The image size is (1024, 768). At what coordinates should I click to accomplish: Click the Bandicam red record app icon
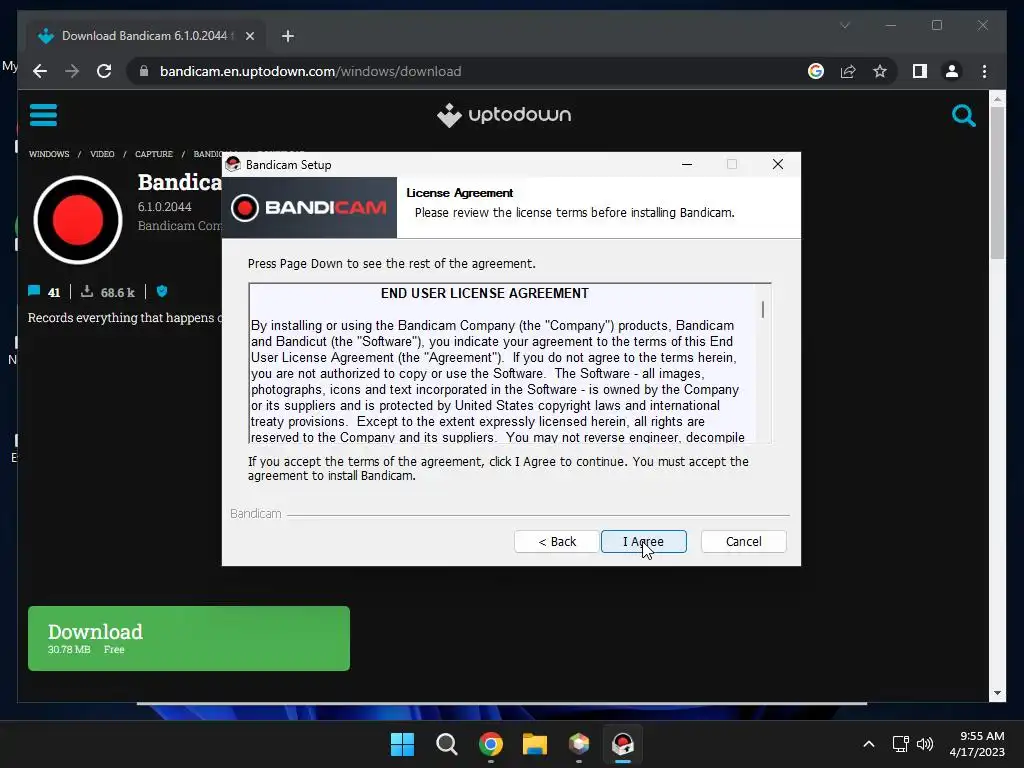click(x=78, y=220)
